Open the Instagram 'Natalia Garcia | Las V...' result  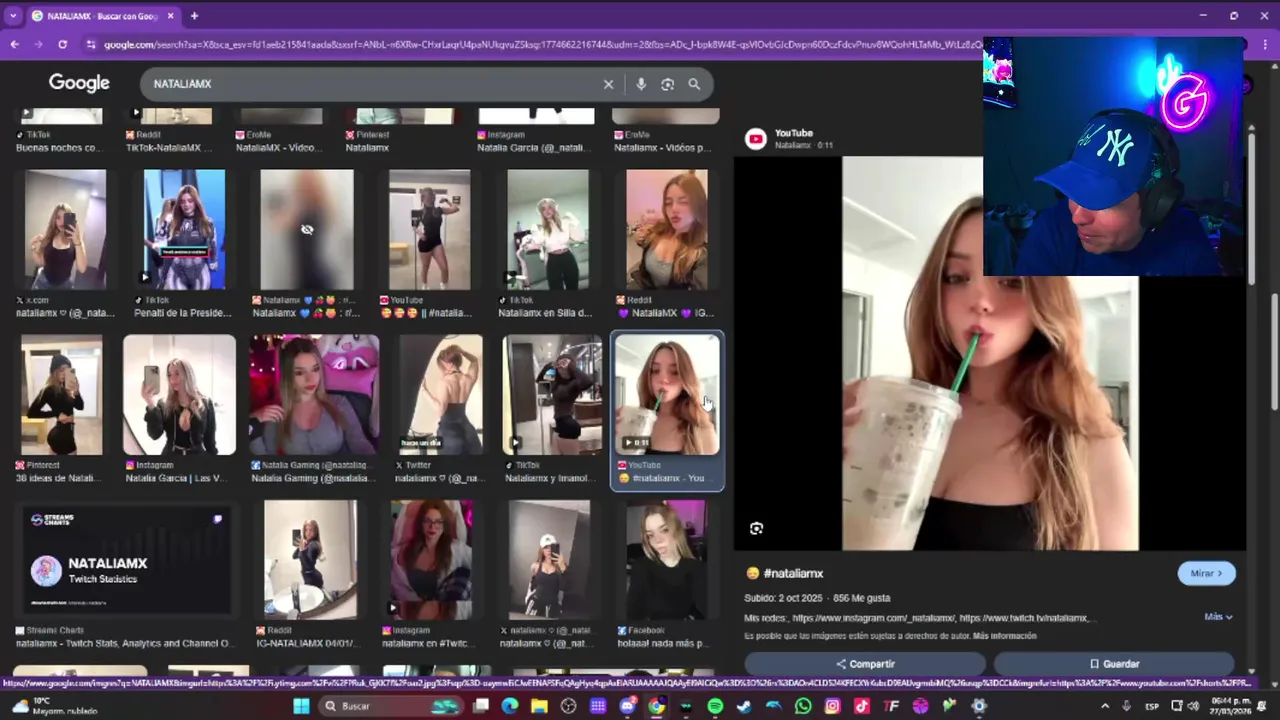click(179, 395)
